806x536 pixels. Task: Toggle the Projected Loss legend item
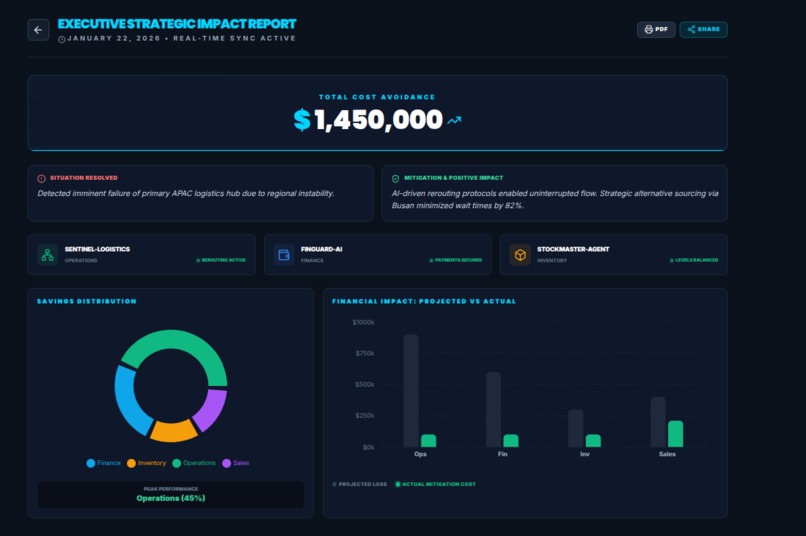(x=359, y=484)
